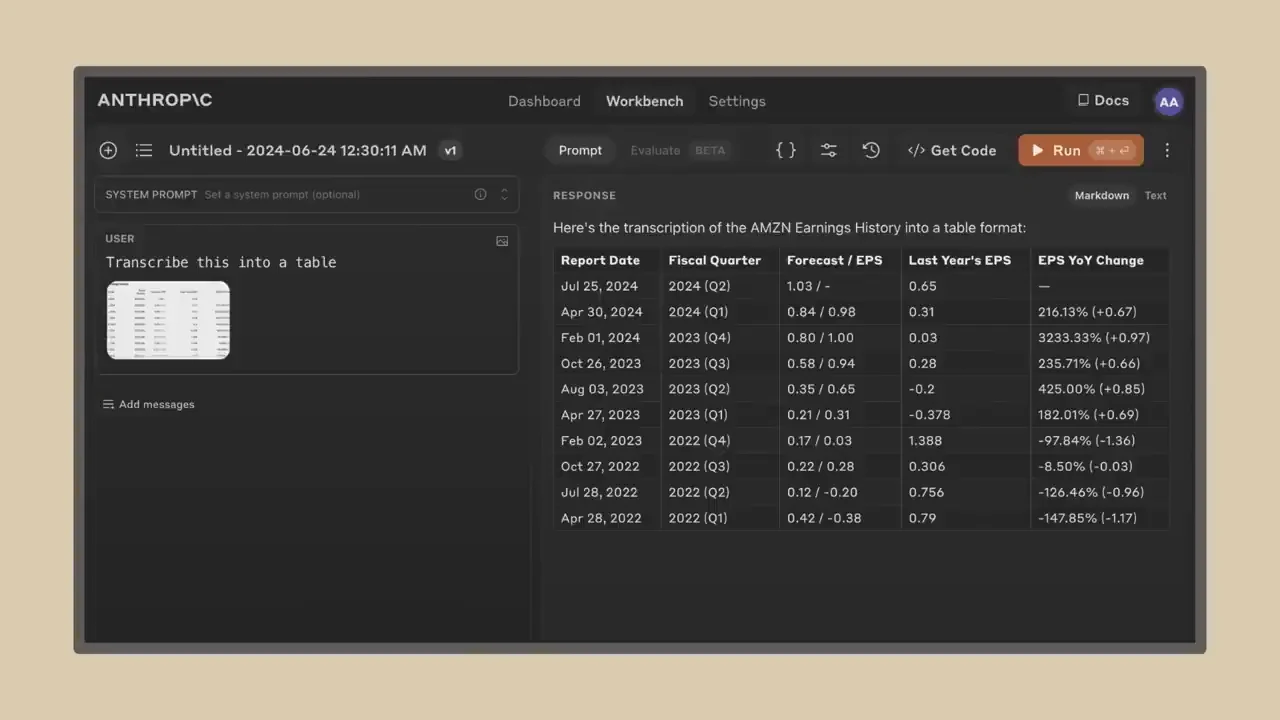Click the EPS YoY Change column header

pyautogui.click(x=1090, y=260)
